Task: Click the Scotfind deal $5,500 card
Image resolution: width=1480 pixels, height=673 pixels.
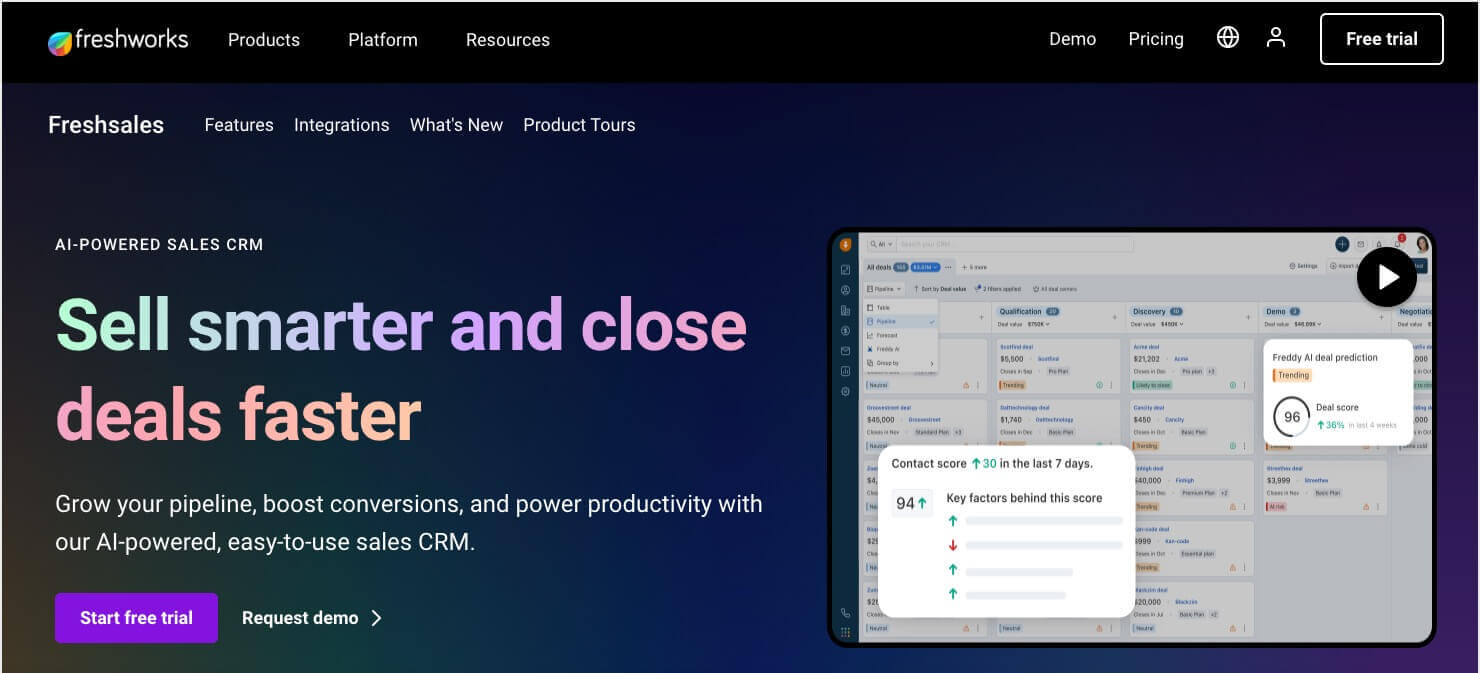Action: 1057,365
